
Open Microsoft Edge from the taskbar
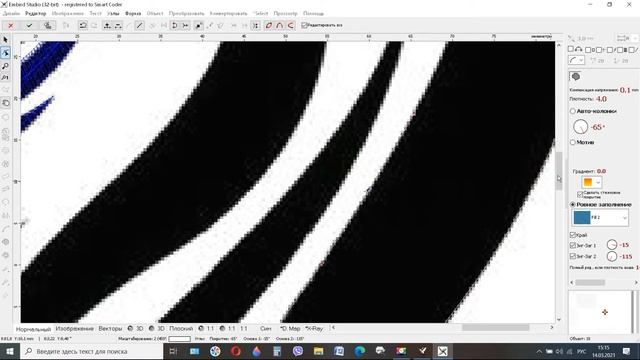(x=360, y=351)
